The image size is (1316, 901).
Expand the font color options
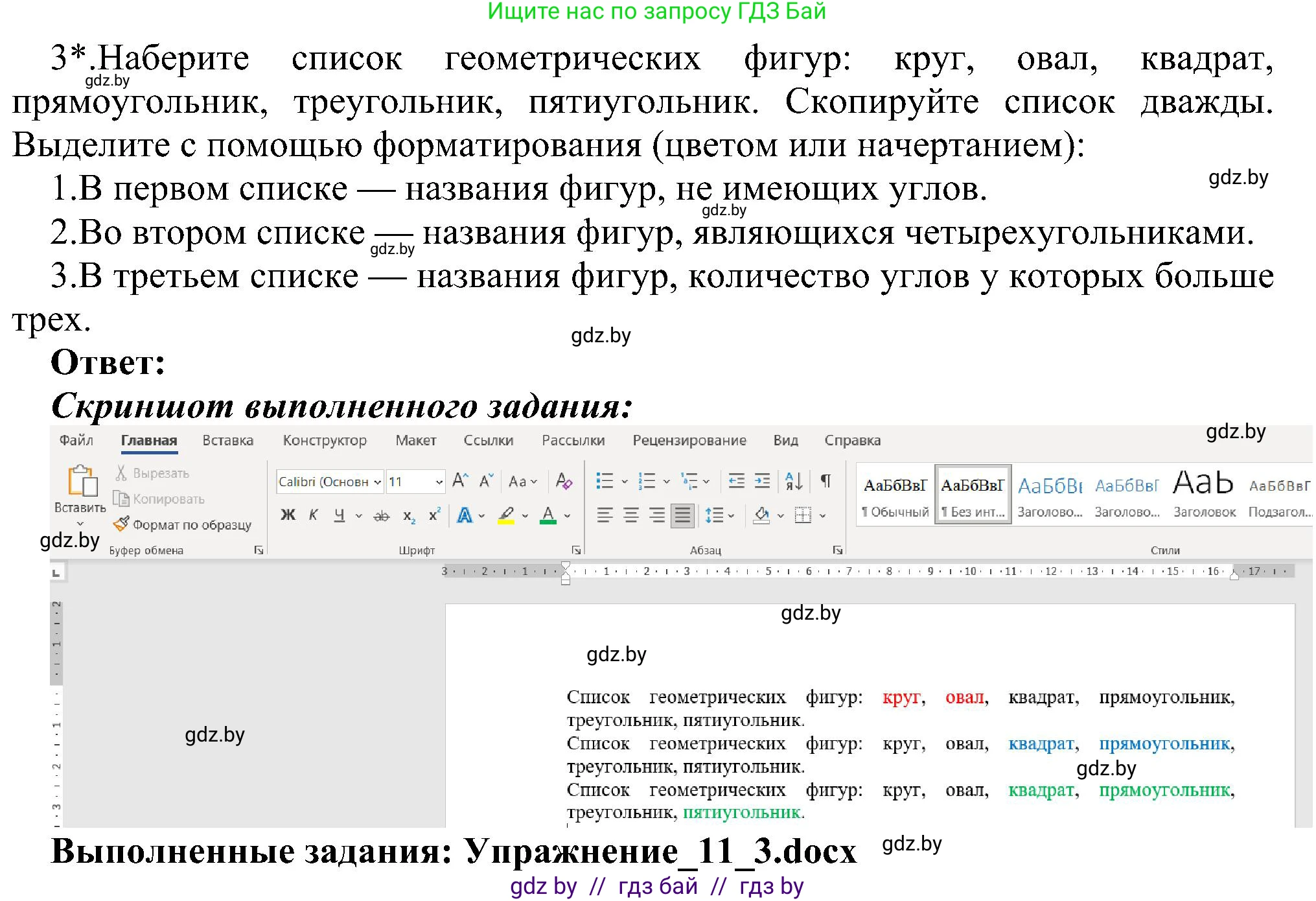[565, 517]
